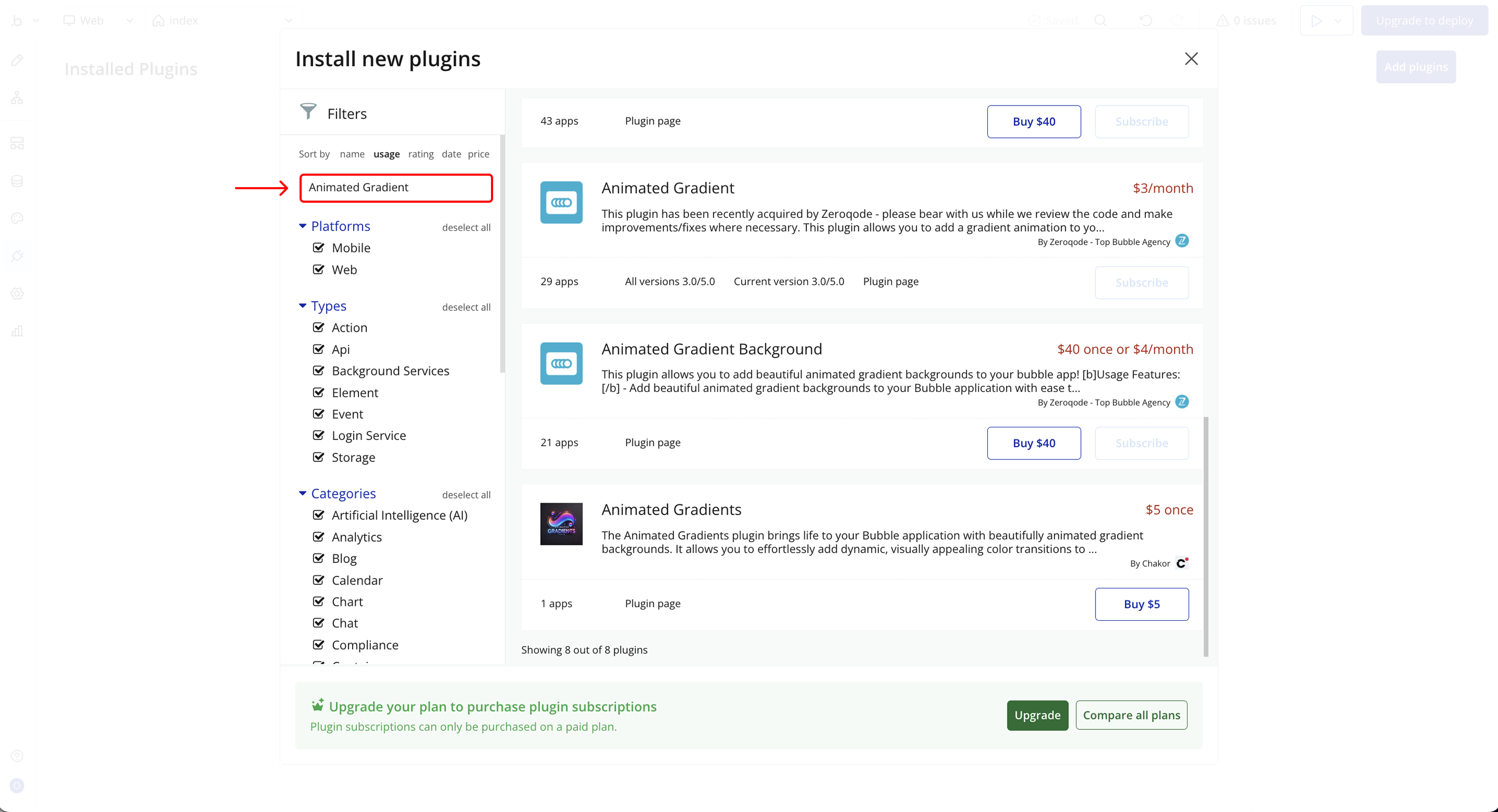Screen dimensions: 1498x812
Task: Click the Animated Gradient search field
Action: [395, 188]
